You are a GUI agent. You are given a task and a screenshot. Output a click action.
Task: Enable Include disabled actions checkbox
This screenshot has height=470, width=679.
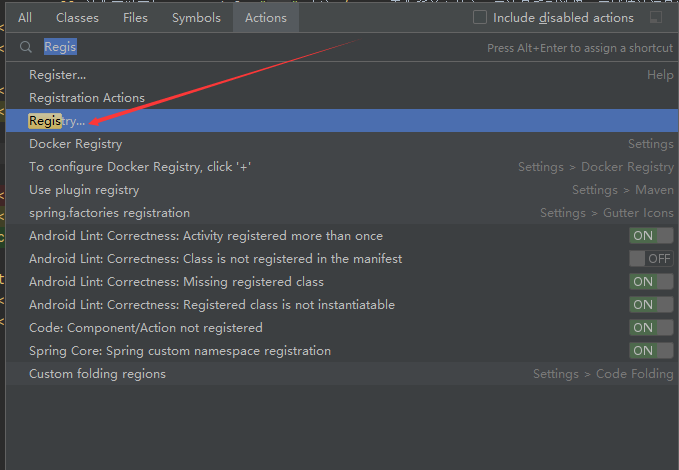(480, 18)
